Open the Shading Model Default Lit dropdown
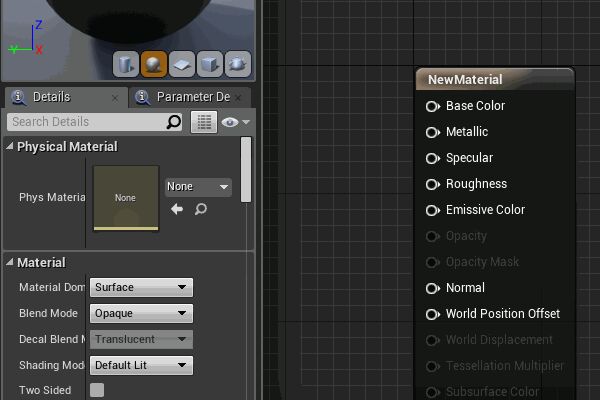The image size is (600, 400). (x=141, y=366)
